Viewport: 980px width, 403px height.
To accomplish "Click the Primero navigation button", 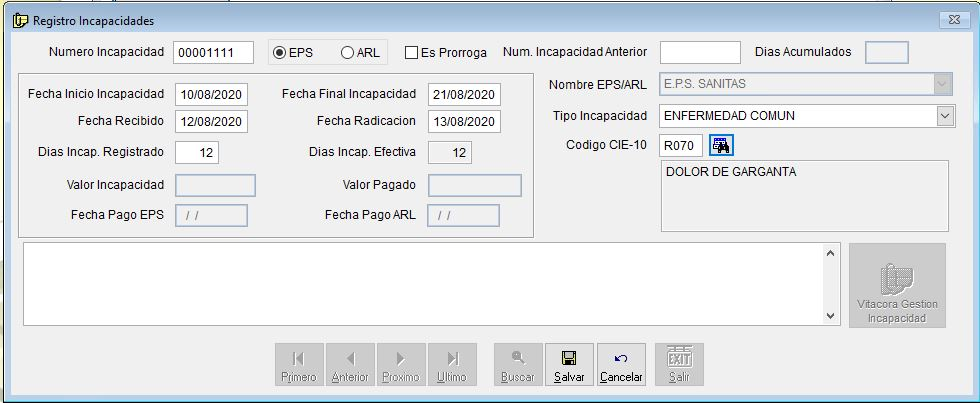I will click(x=298, y=365).
